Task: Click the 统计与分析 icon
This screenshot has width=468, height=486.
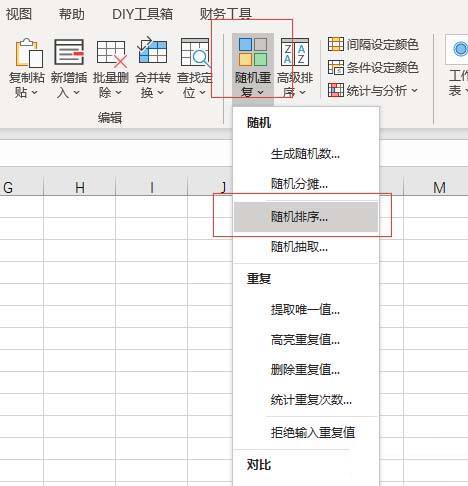Action: (336, 90)
